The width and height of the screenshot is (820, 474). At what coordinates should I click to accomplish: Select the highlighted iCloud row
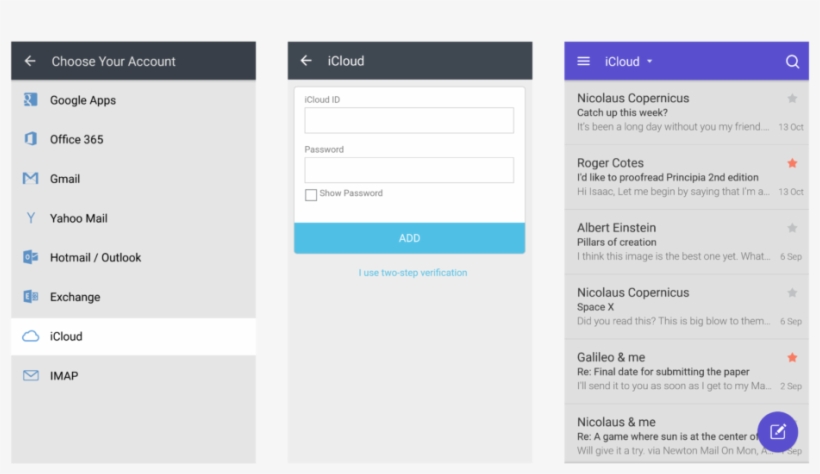tap(133, 336)
